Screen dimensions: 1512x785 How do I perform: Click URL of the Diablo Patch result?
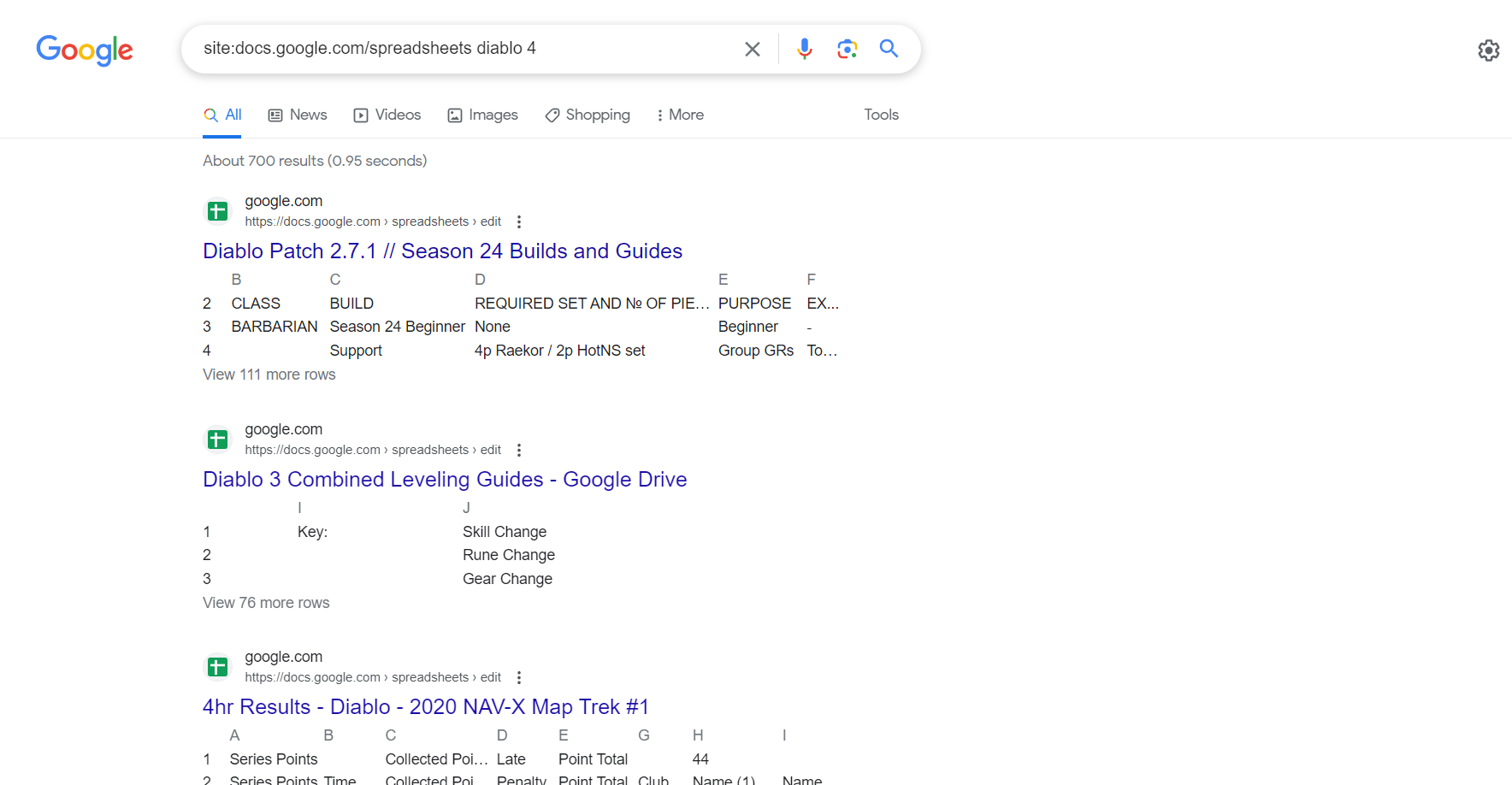click(x=373, y=221)
